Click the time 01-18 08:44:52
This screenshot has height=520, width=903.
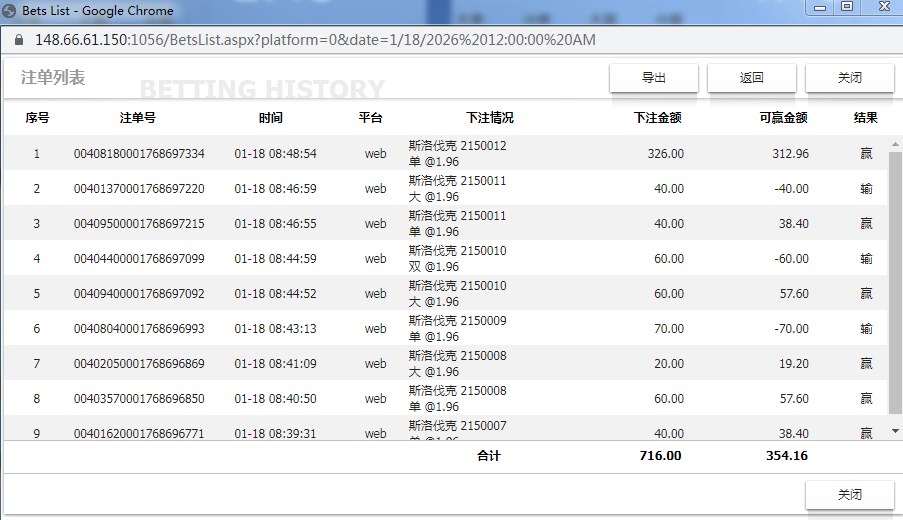coord(275,294)
